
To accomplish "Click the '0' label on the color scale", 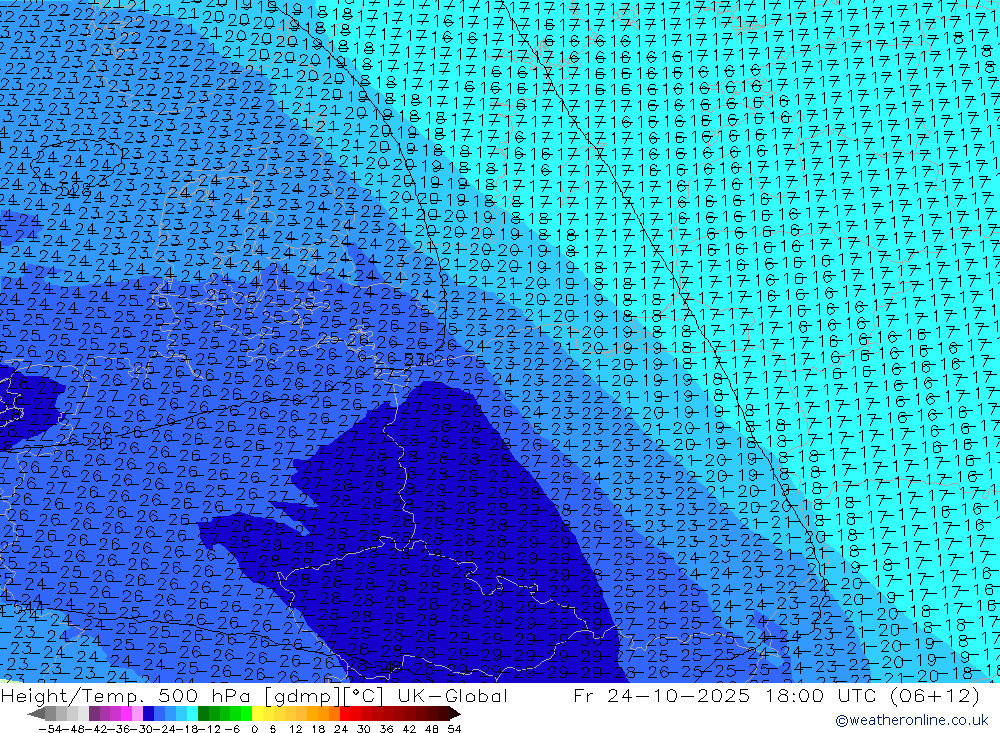I will [x=254, y=729].
